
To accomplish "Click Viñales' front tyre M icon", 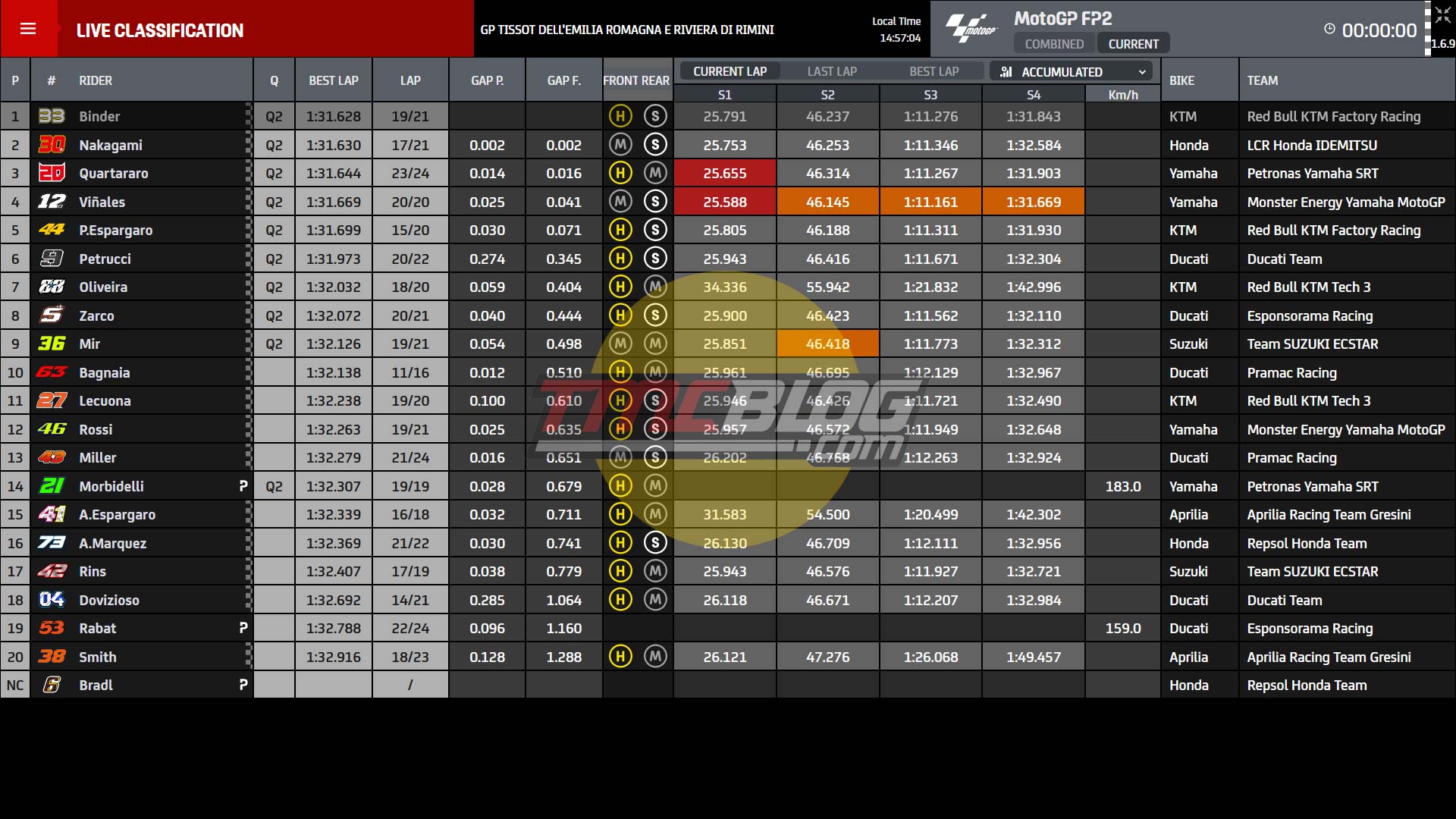I will (620, 202).
